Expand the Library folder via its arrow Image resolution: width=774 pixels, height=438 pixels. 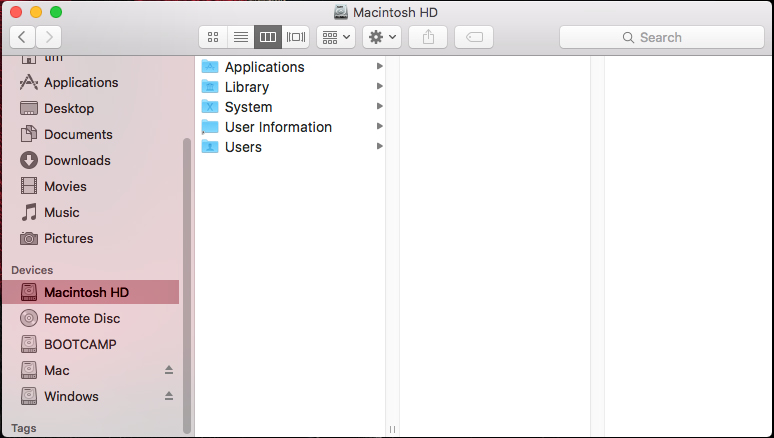pos(380,86)
